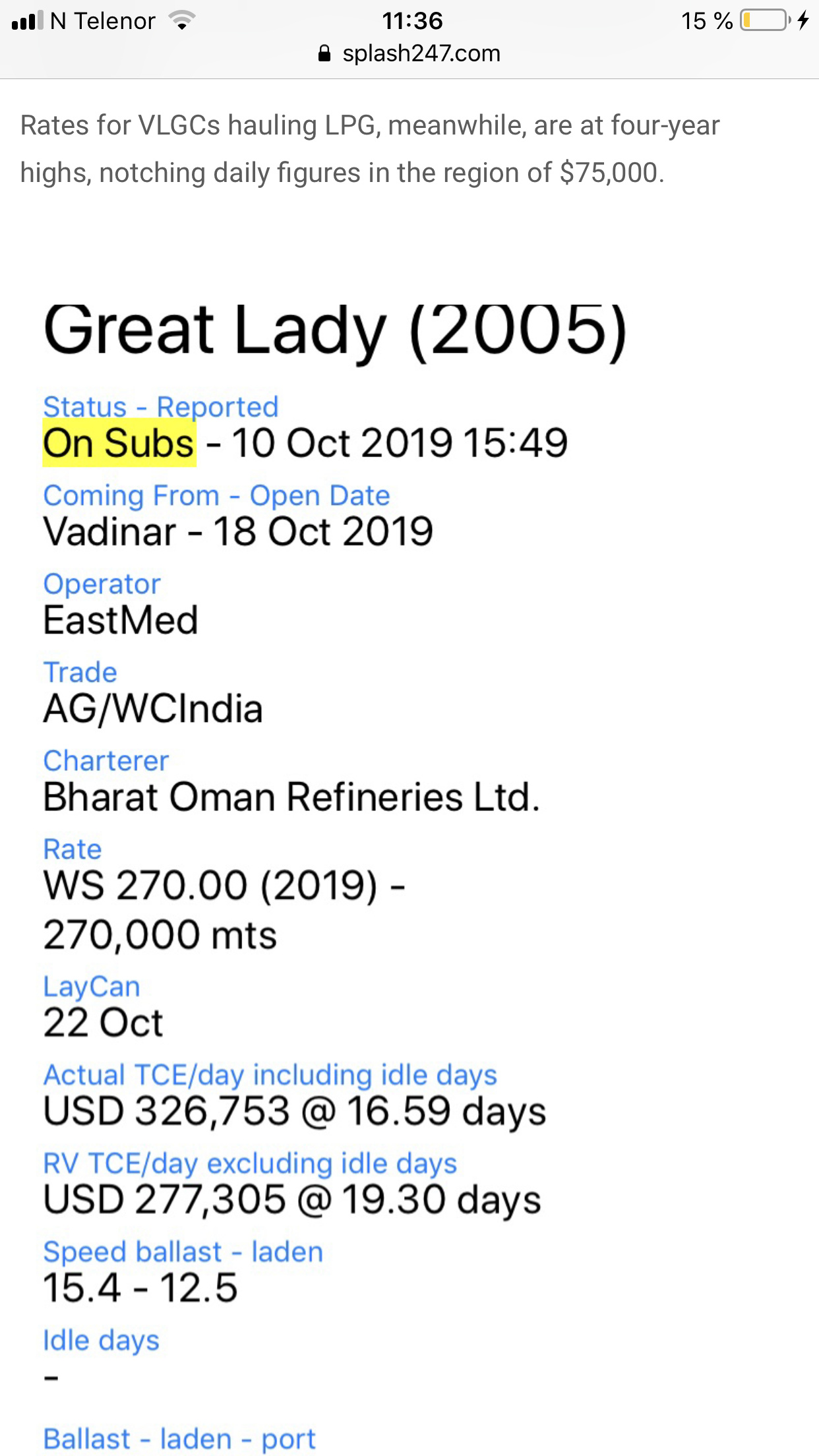Screen dimensions: 819x1456
Task: Tap the charging bolt icon
Action: coord(803,20)
